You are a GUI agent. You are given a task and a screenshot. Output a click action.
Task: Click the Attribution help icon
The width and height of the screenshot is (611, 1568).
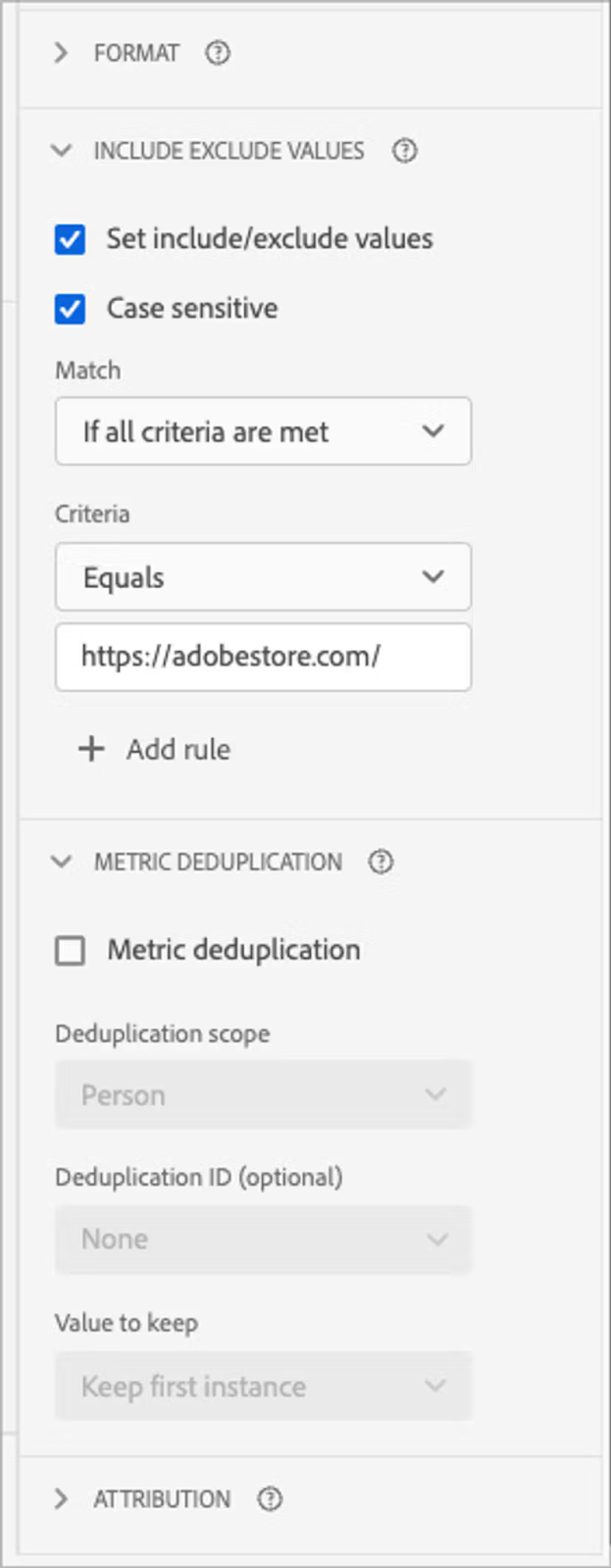pos(270,1498)
